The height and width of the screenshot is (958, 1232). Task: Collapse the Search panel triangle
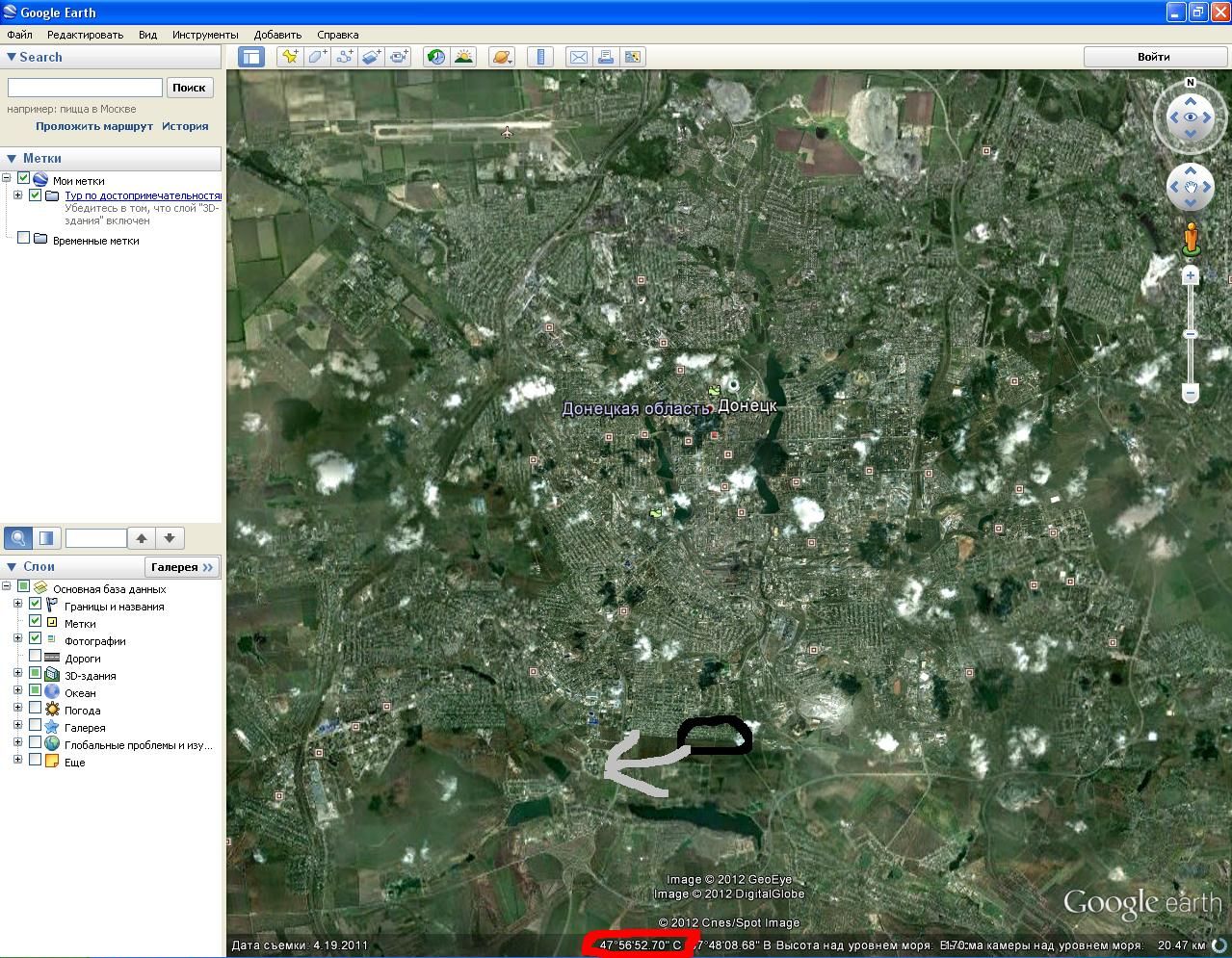(11, 58)
